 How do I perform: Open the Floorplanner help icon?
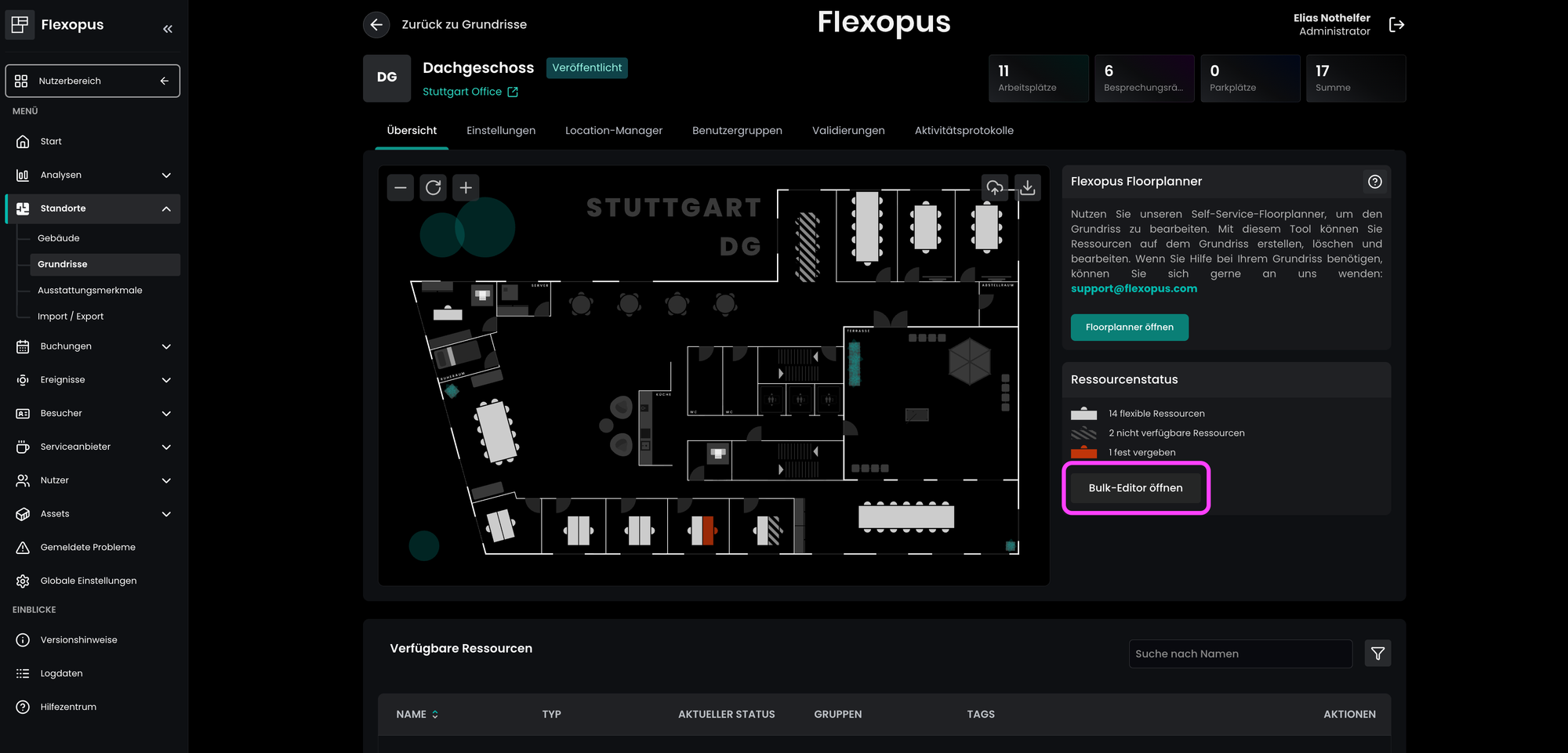1374,182
